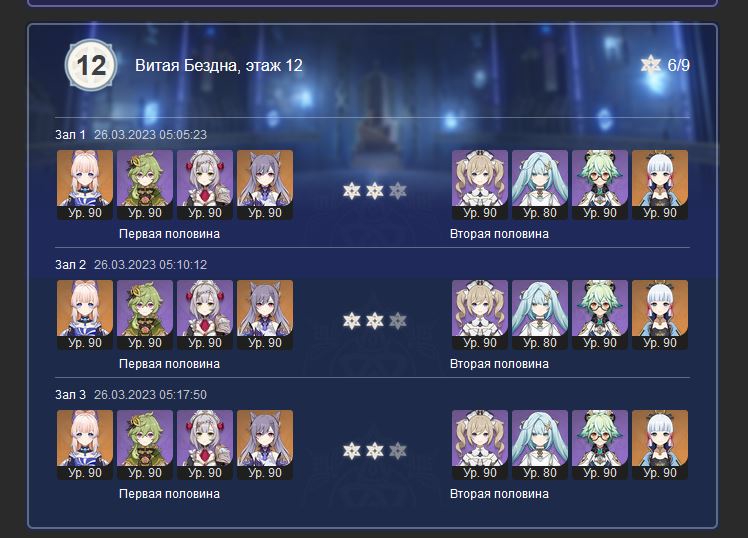This screenshot has height=538, width=748.
Task: Select Collei portrait in Зал 1 first half
Action: click(145, 185)
